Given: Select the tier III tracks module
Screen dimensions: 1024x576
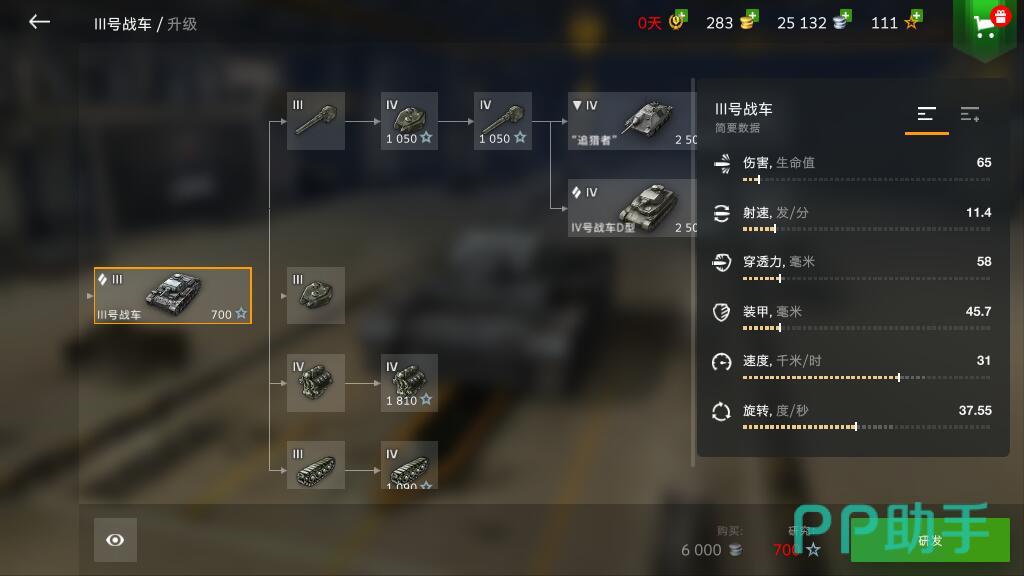Looking at the screenshot, I should click(x=316, y=465).
